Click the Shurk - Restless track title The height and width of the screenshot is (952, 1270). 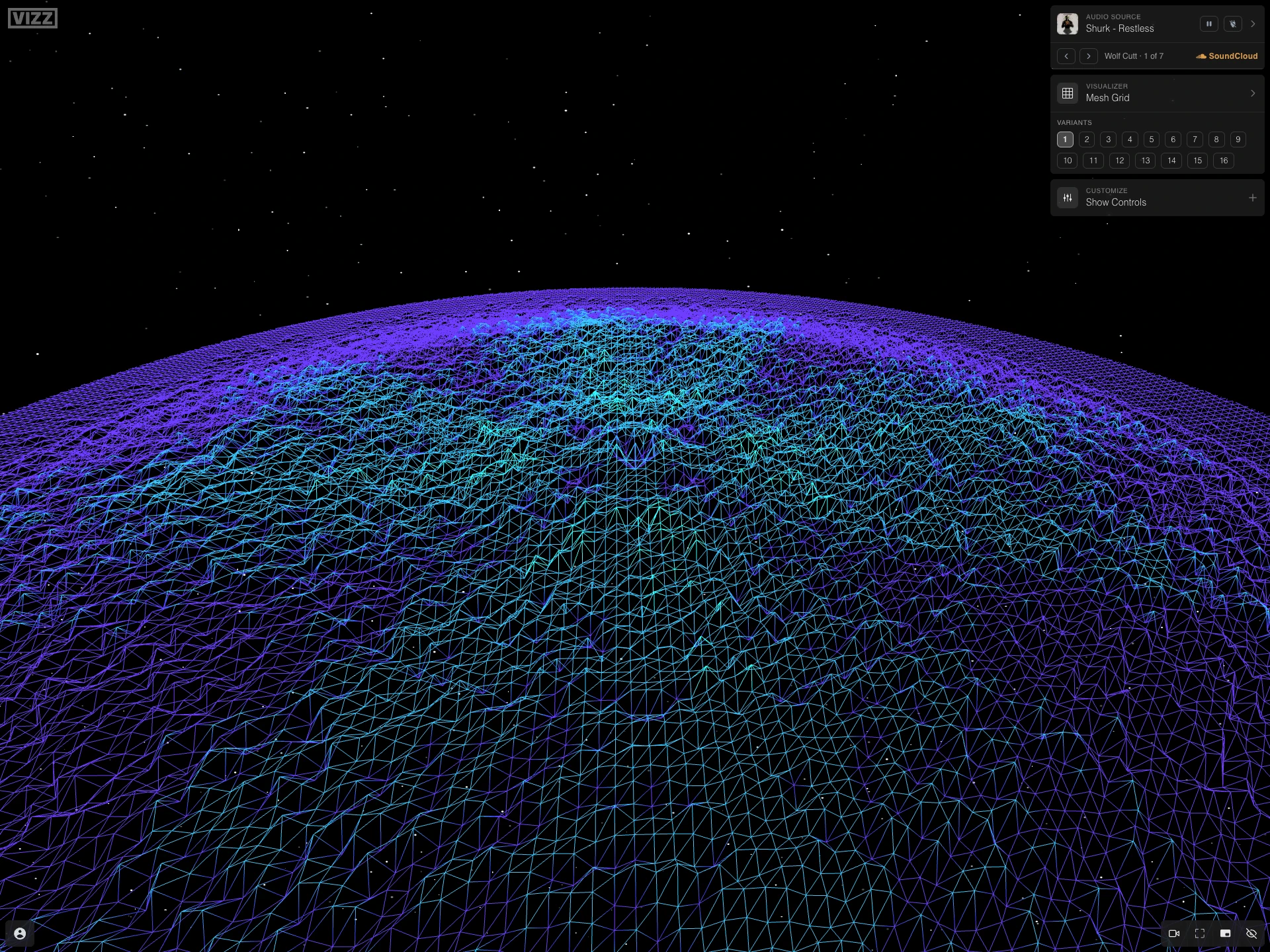tap(1119, 28)
